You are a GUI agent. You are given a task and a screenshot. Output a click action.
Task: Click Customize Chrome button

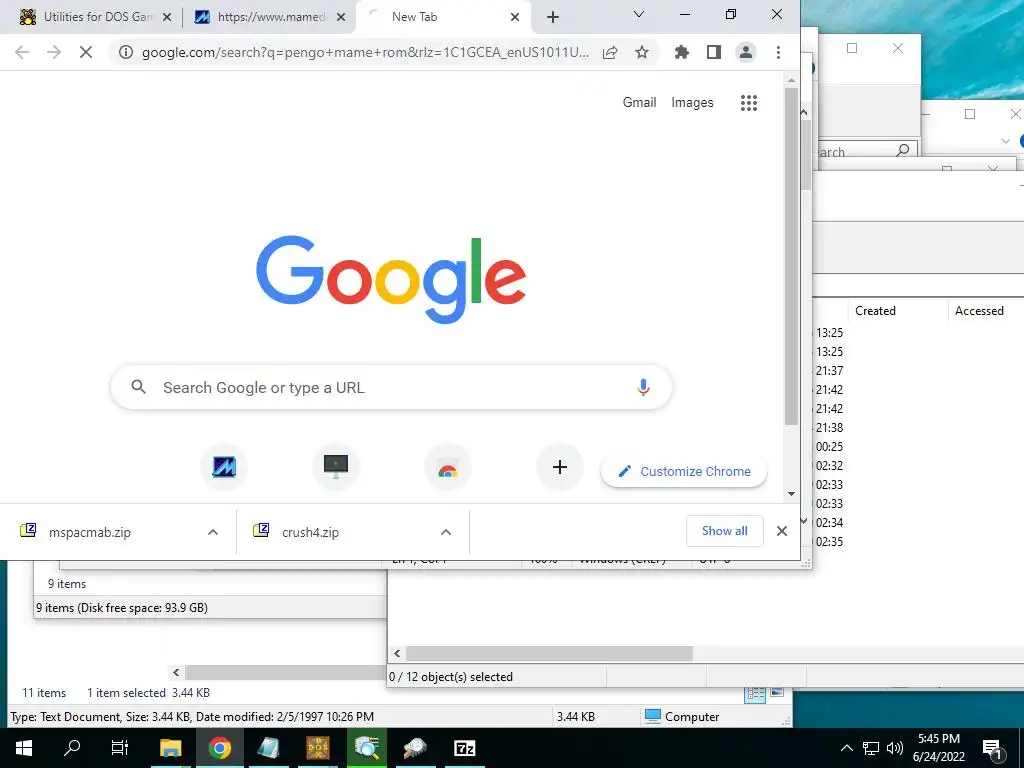click(x=684, y=472)
